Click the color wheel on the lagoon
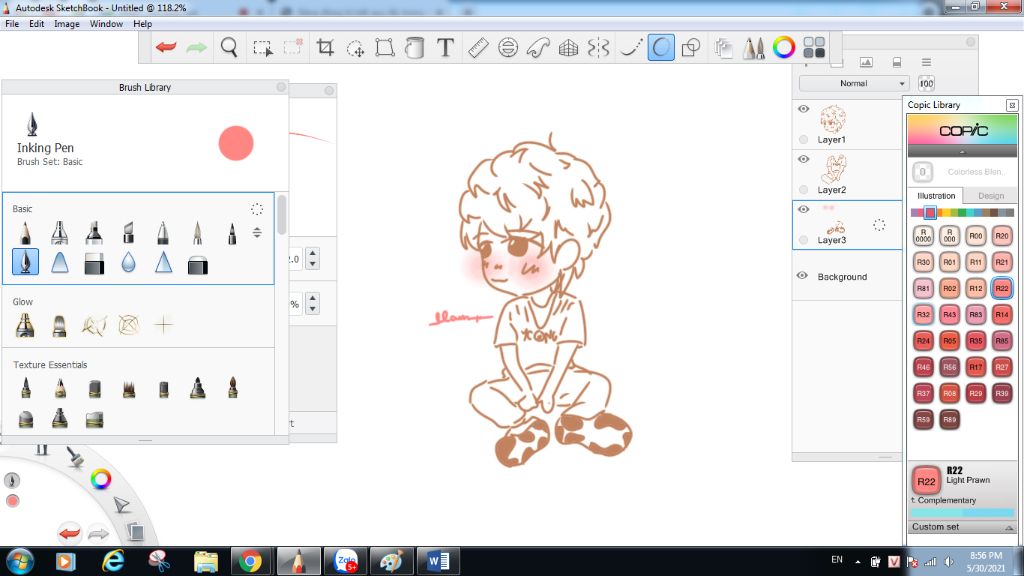The height and width of the screenshot is (576, 1024). click(x=101, y=479)
